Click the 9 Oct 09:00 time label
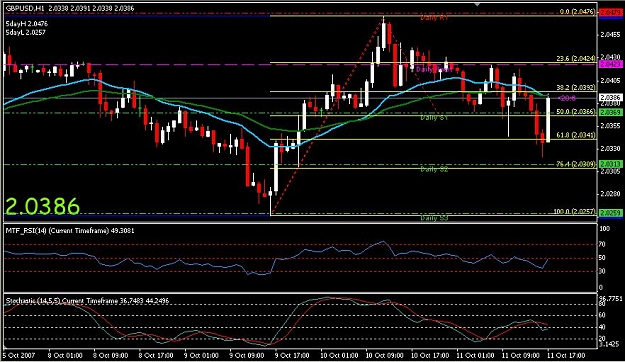The image size is (625, 362). coord(247,355)
